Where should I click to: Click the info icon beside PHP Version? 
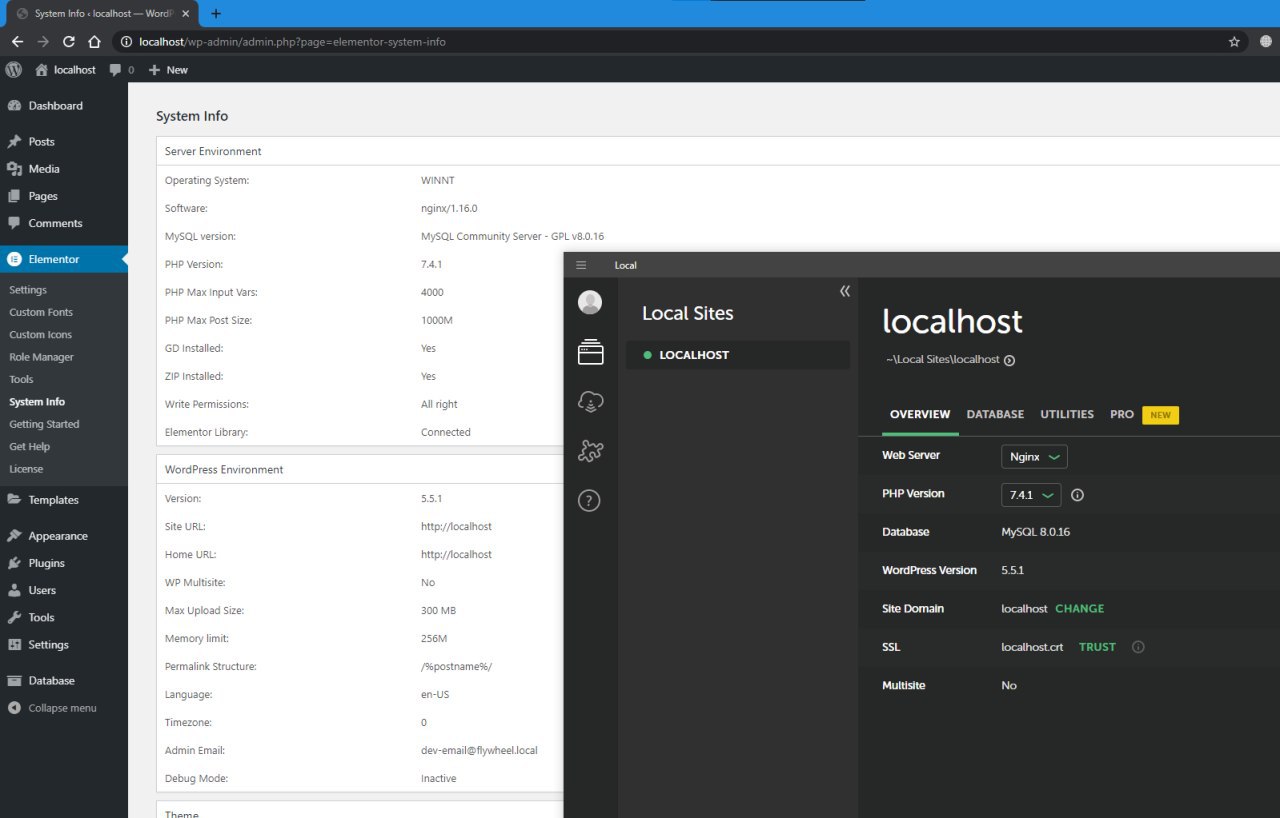[x=1078, y=495]
